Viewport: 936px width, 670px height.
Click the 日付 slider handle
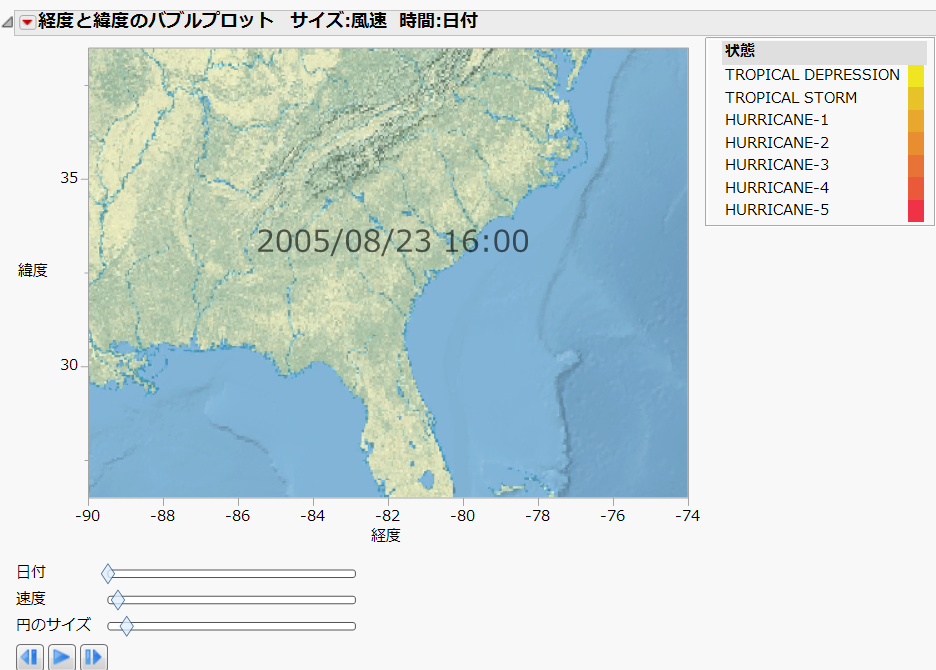pos(108,573)
